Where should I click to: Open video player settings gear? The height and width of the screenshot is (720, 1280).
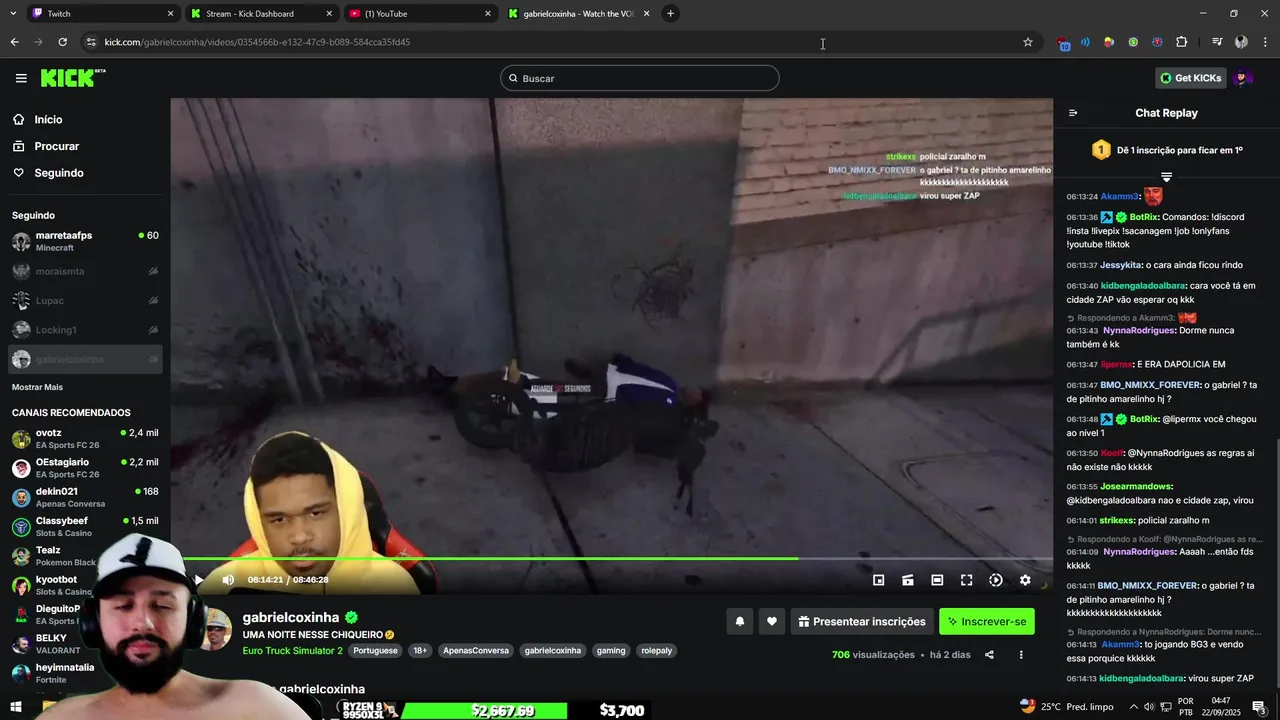click(1025, 580)
